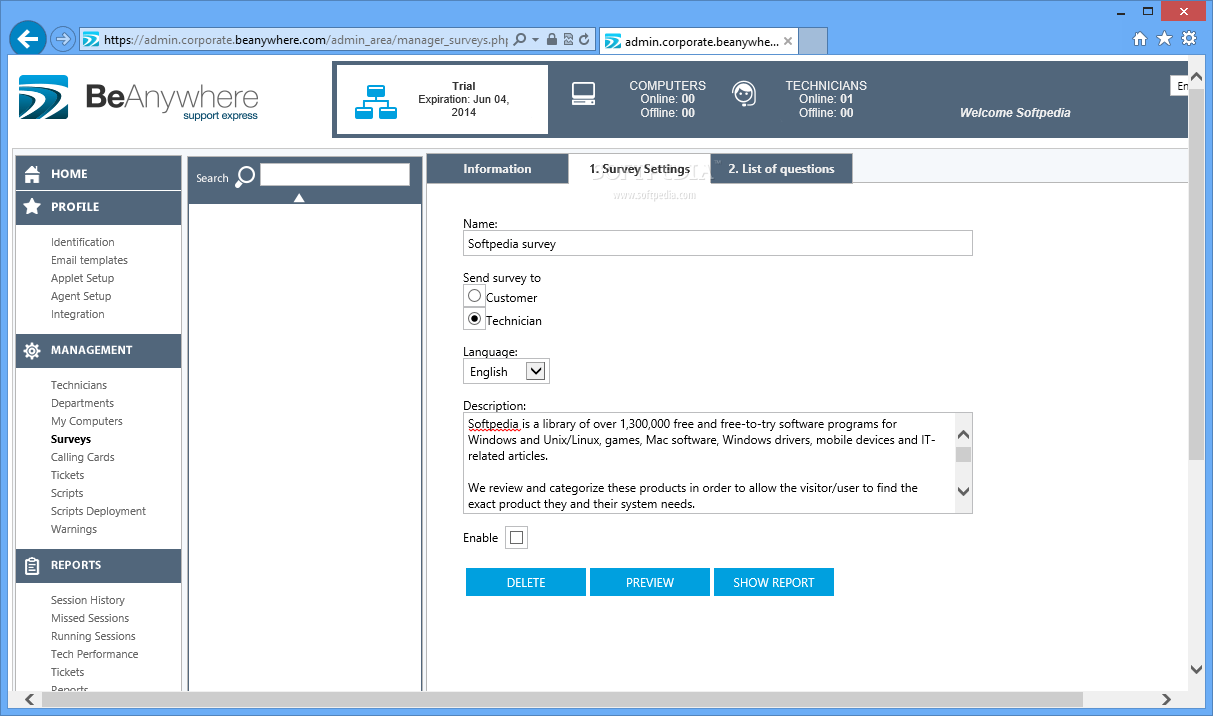The height and width of the screenshot is (716, 1213).
Task: Click the Technicians headset icon
Action: (743, 94)
